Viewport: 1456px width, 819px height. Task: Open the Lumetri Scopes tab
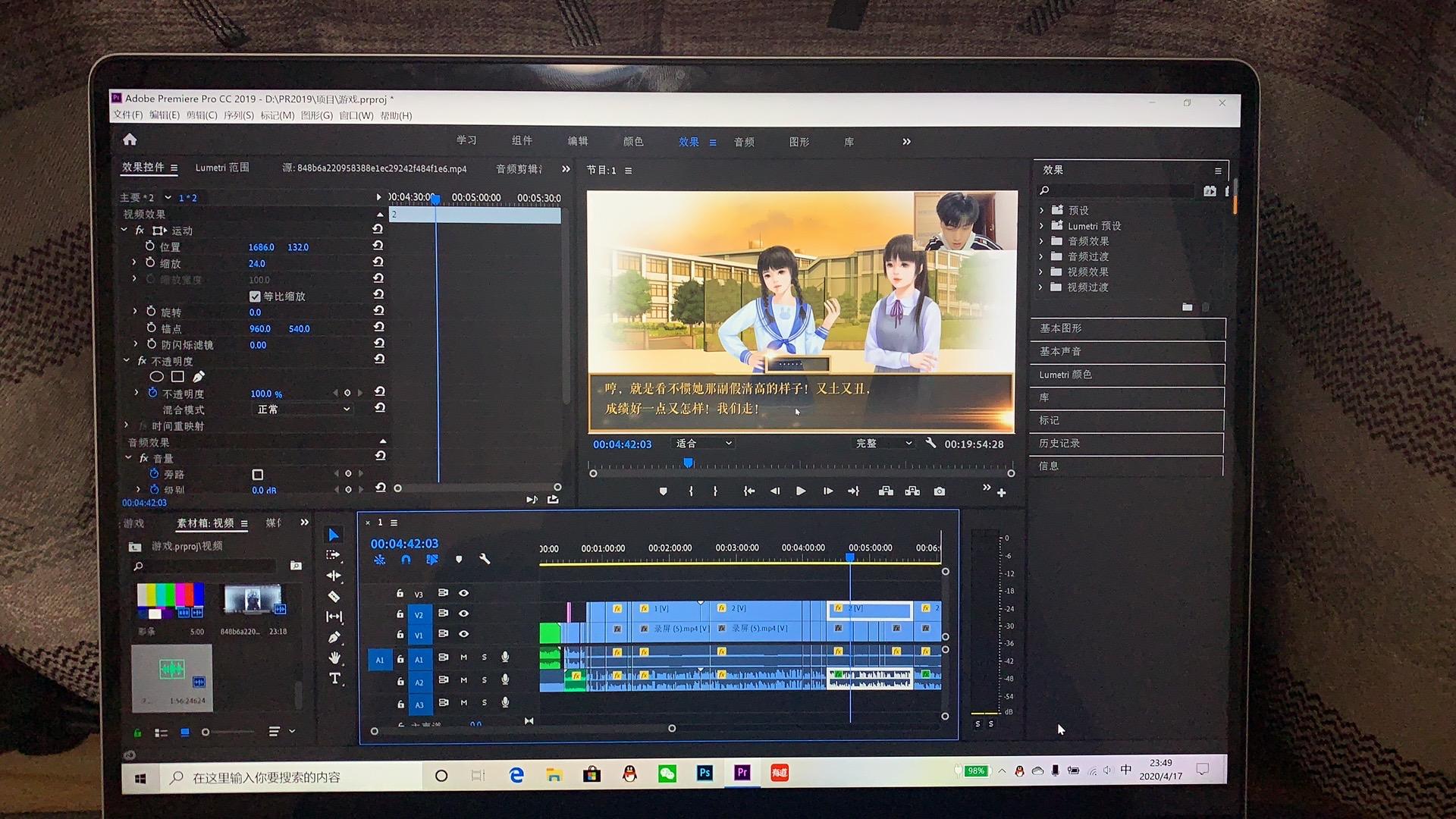pyautogui.click(x=222, y=168)
